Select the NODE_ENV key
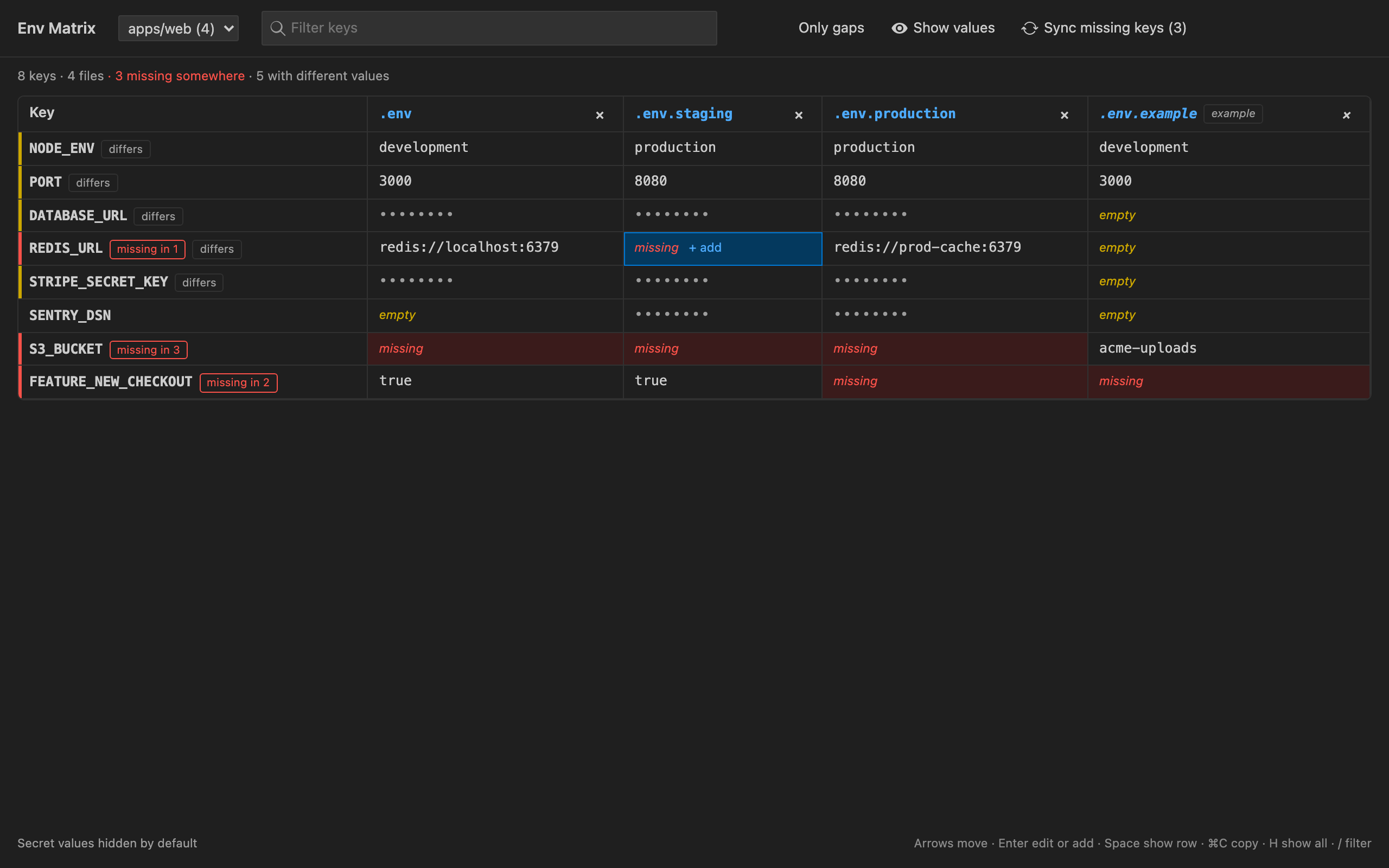This screenshot has height=868, width=1389. click(x=62, y=149)
